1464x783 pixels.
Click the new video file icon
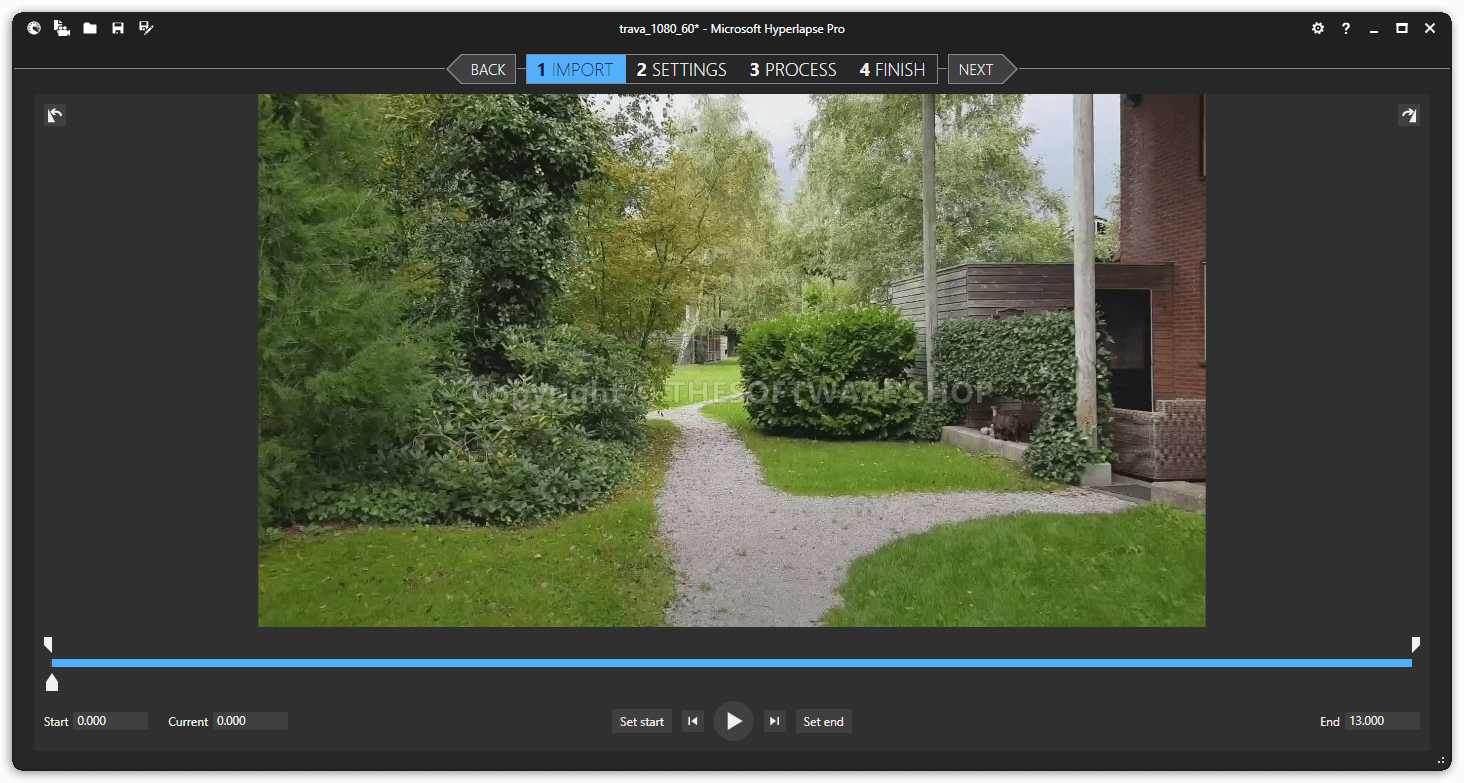point(62,28)
